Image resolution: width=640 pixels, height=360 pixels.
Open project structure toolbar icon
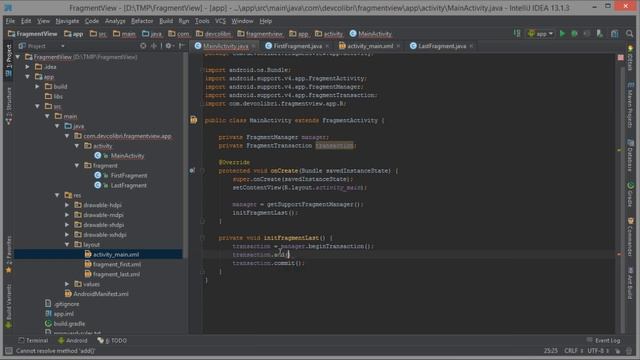[615, 33]
